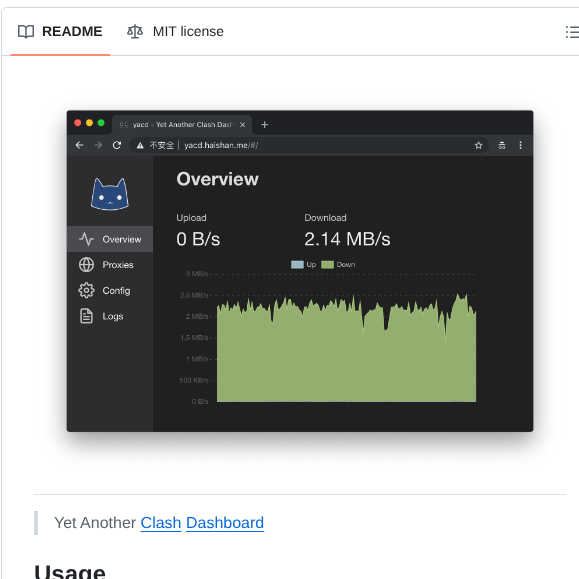Click the blue cat logo in screenshot
This screenshot has height=579, width=579.
click(x=110, y=194)
